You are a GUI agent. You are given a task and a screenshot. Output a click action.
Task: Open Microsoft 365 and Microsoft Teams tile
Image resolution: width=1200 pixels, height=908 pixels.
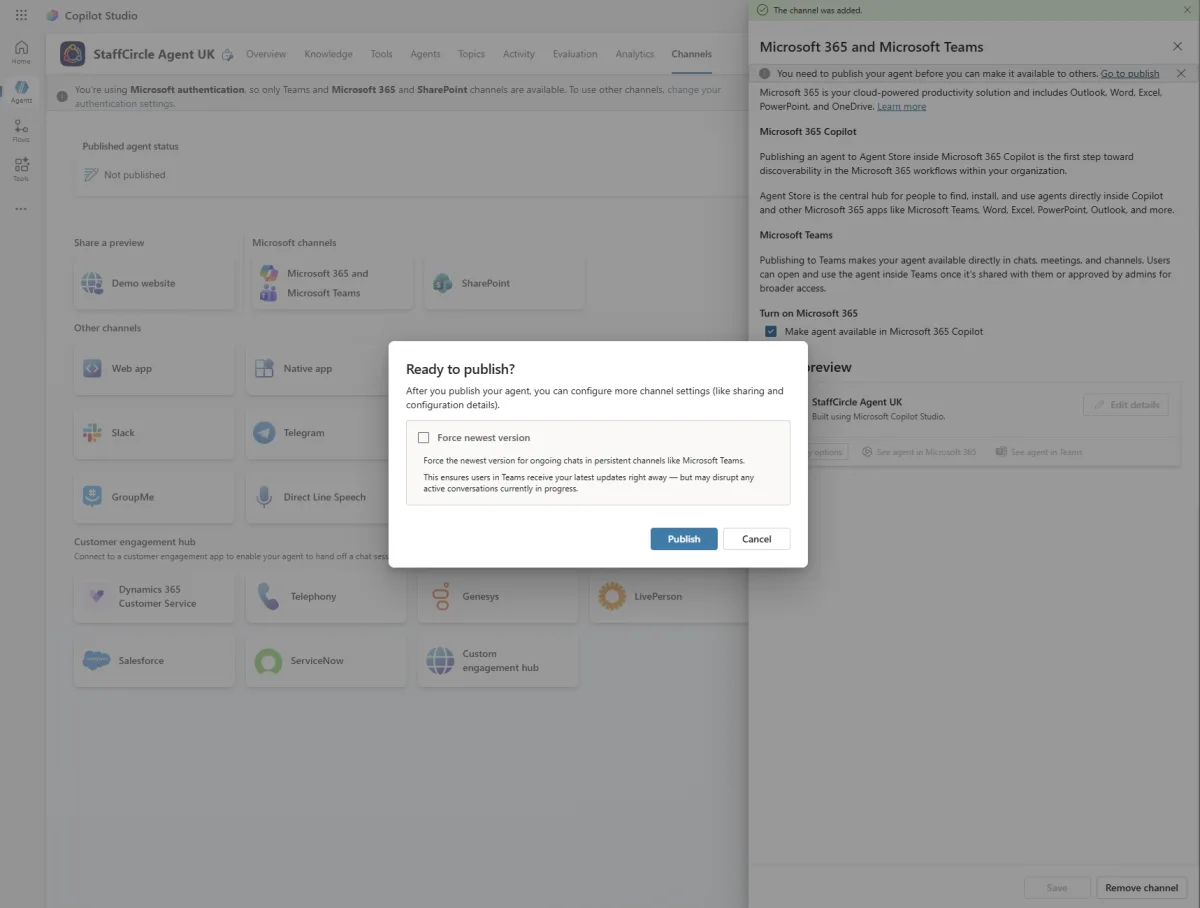coord(331,283)
